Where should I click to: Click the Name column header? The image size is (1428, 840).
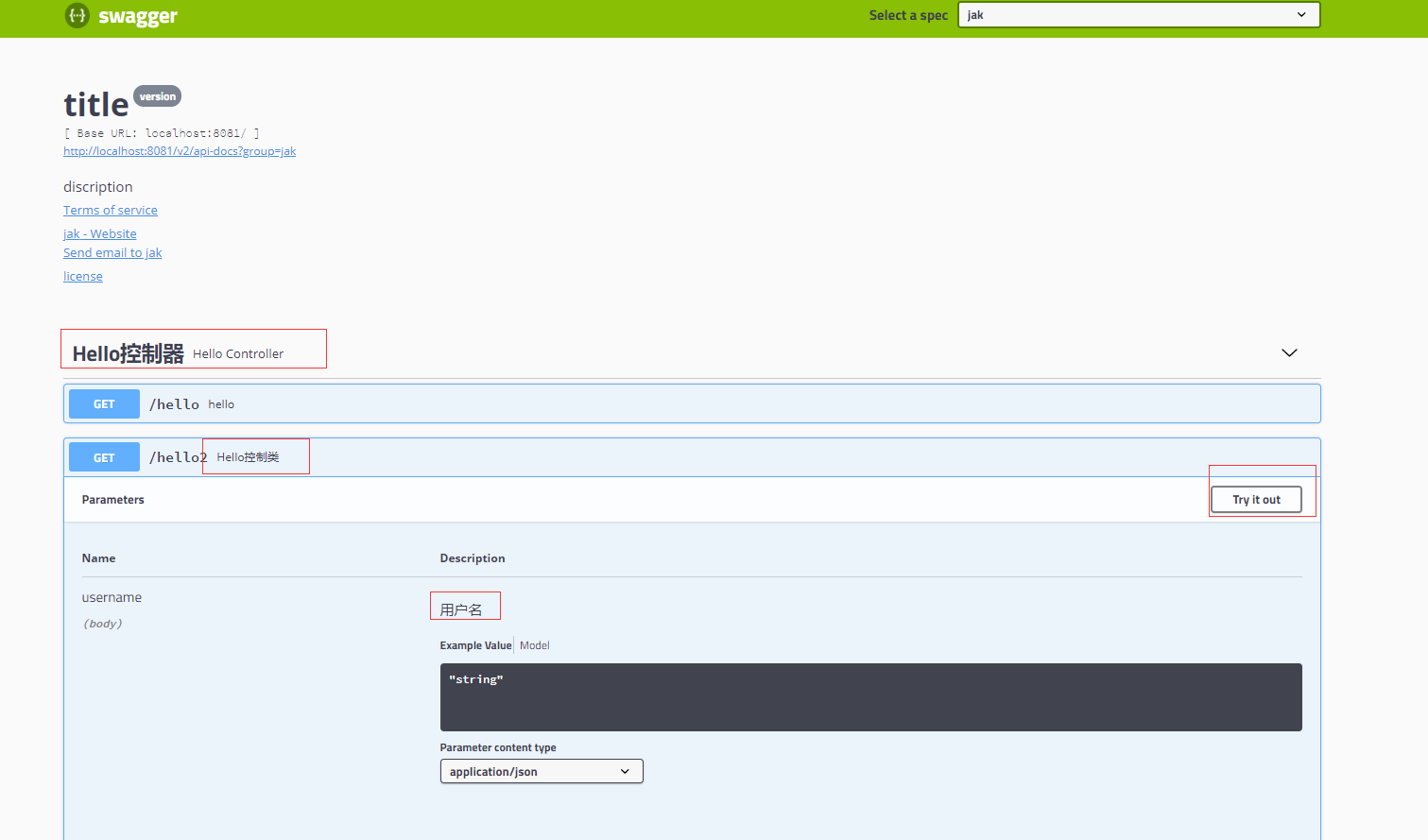pyautogui.click(x=98, y=558)
